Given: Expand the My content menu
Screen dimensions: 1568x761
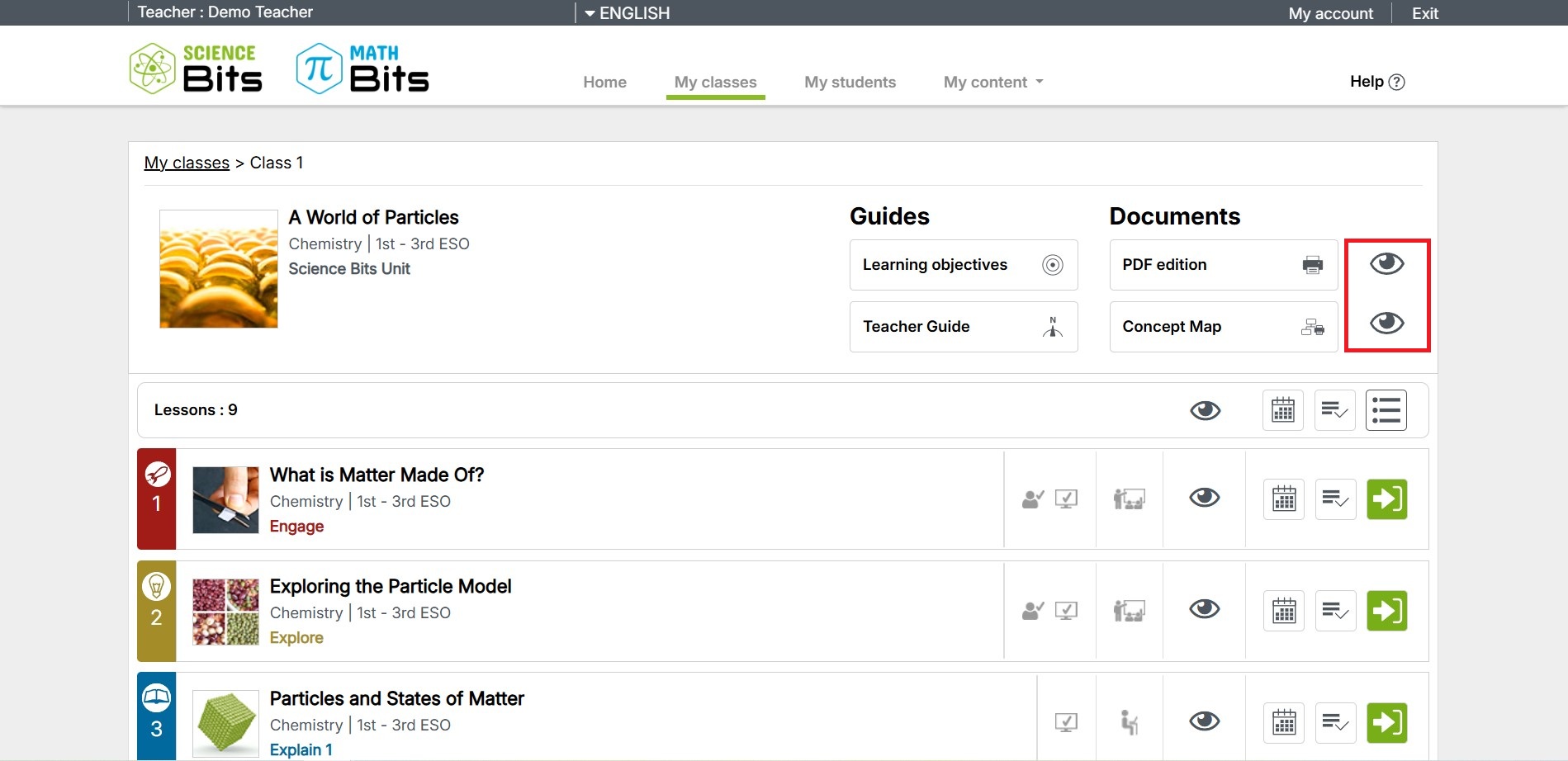Looking at the screenshot, I should 992,82.
